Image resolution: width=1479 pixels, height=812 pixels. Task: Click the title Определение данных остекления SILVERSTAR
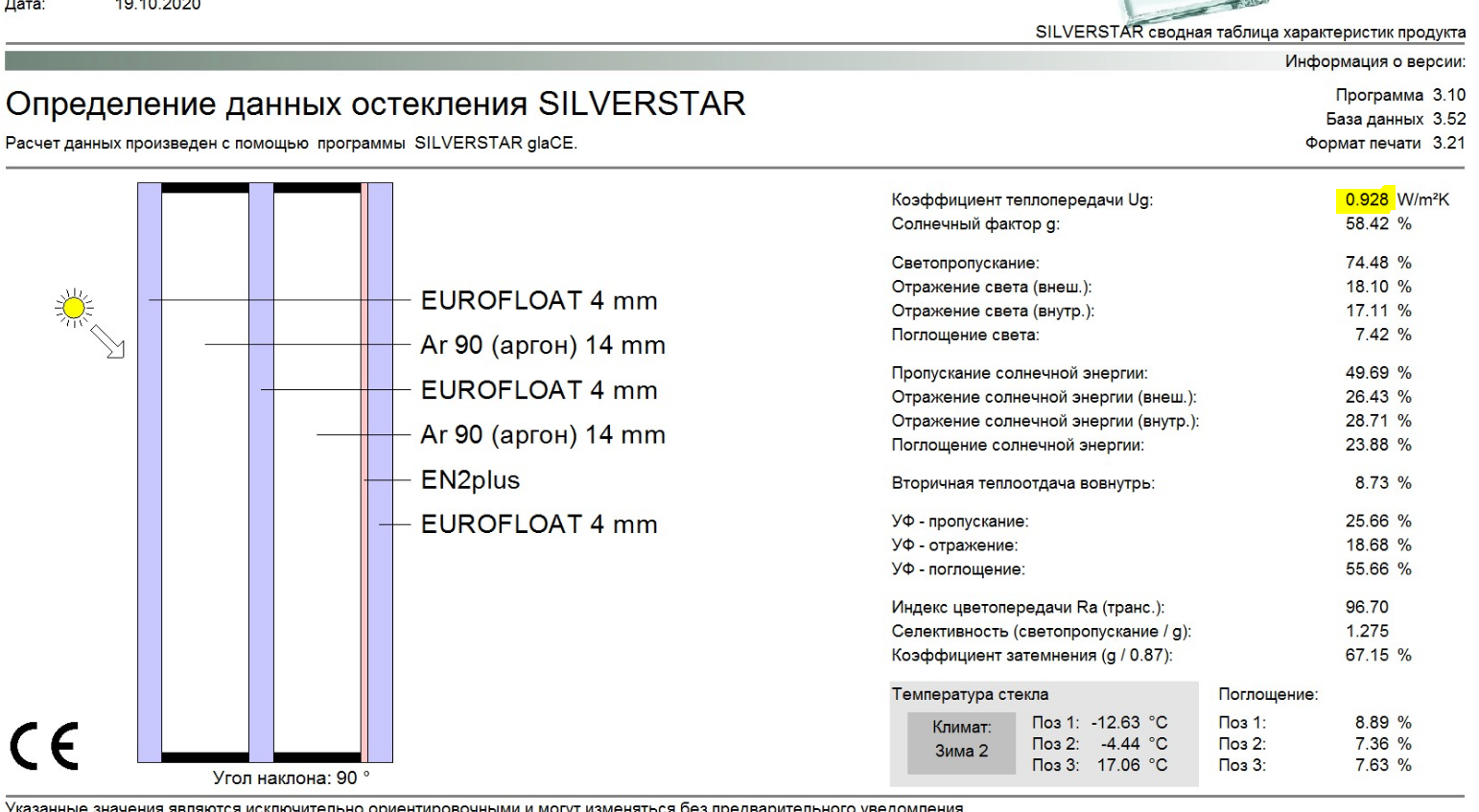(x=376, y=103)
